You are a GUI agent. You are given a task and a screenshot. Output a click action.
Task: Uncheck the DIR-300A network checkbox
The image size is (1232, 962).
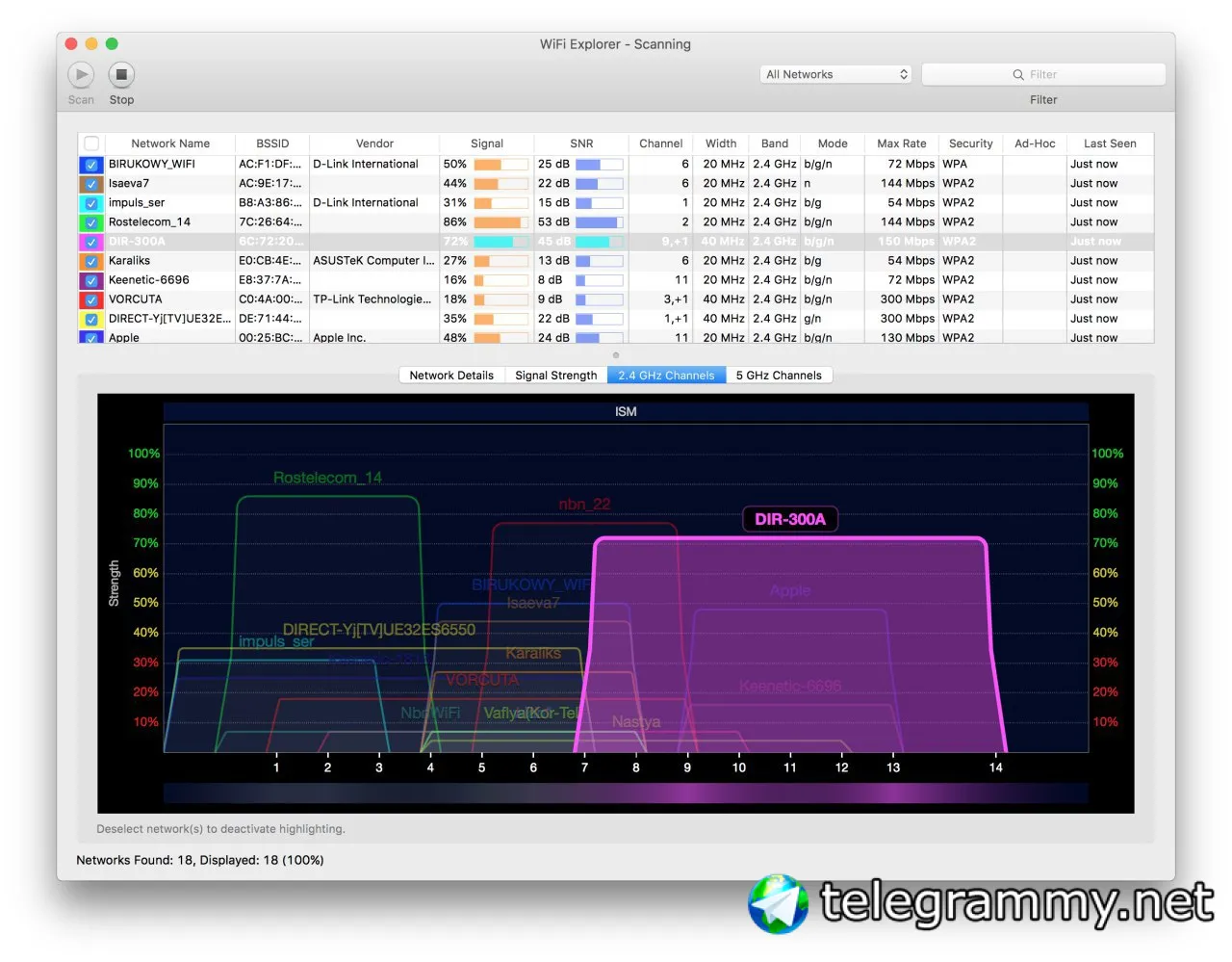click(x=91, y=242)
